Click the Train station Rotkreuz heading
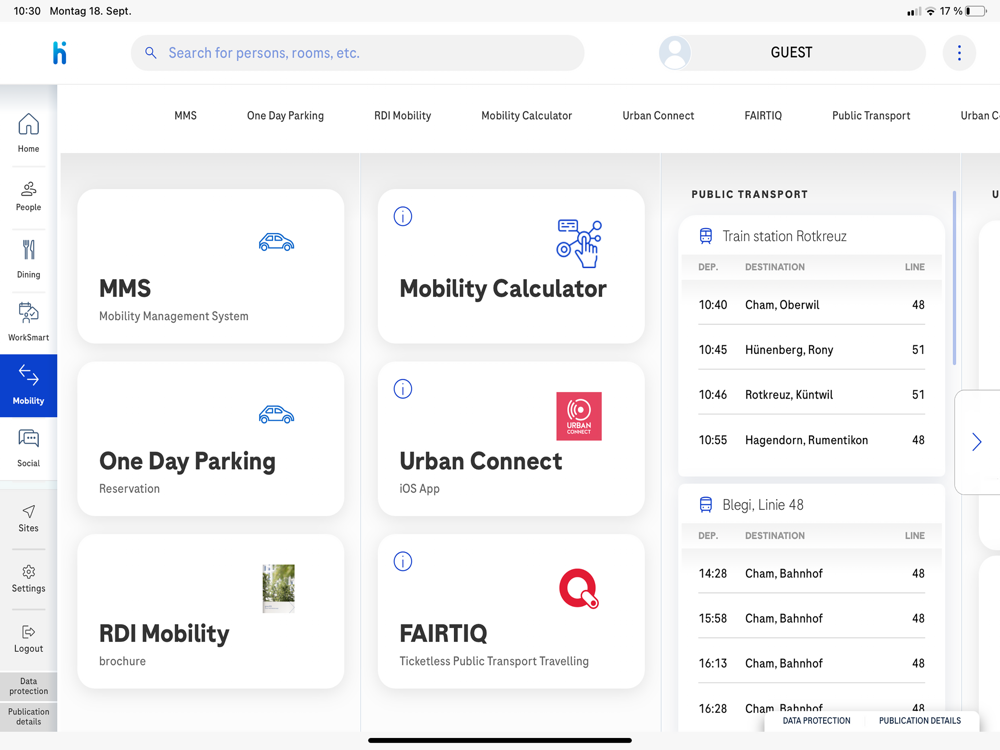This screenshot has width=1000, height=750. (x=784, y=236)
